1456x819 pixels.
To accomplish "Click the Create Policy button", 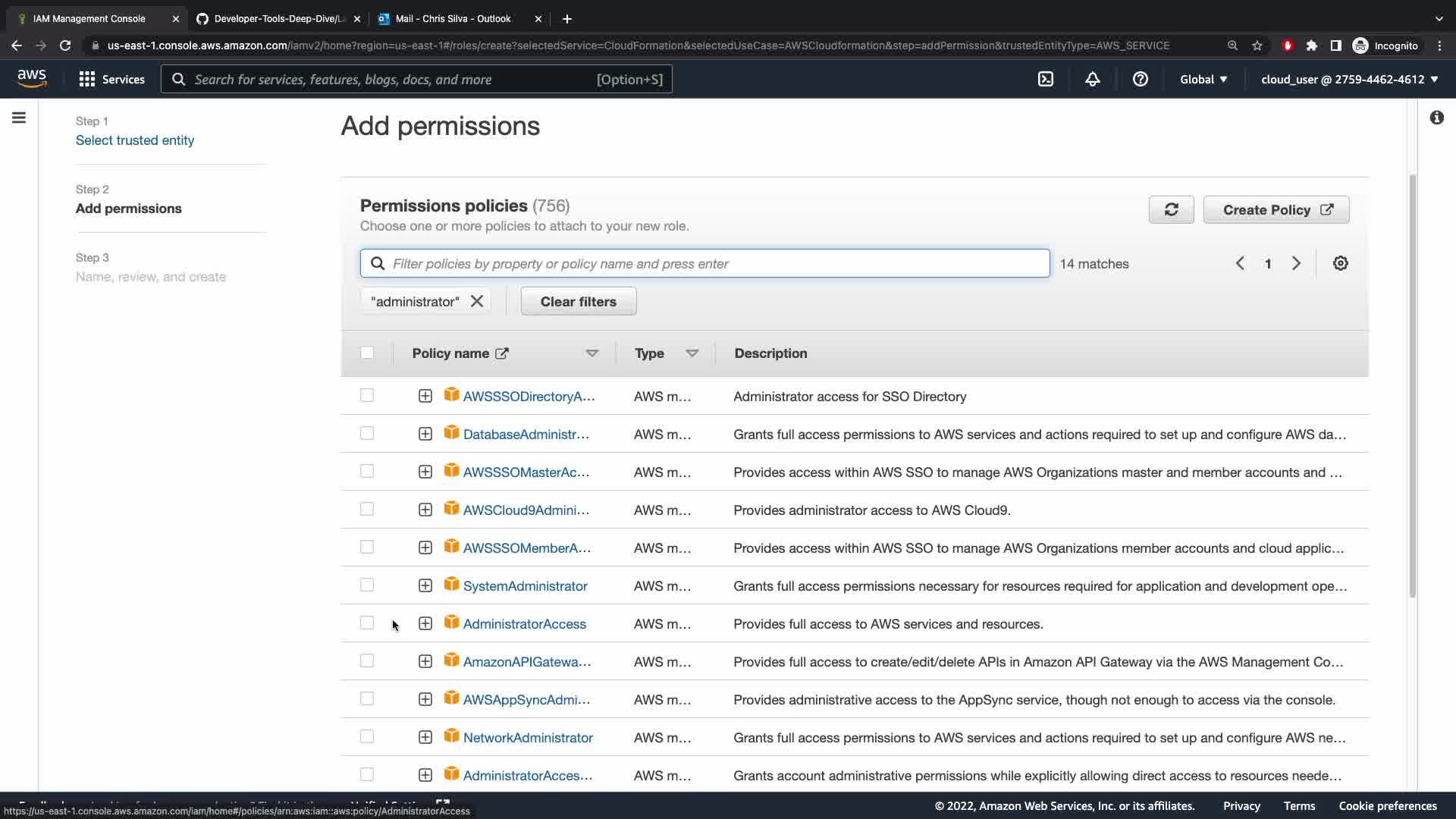I will 1276,210.
